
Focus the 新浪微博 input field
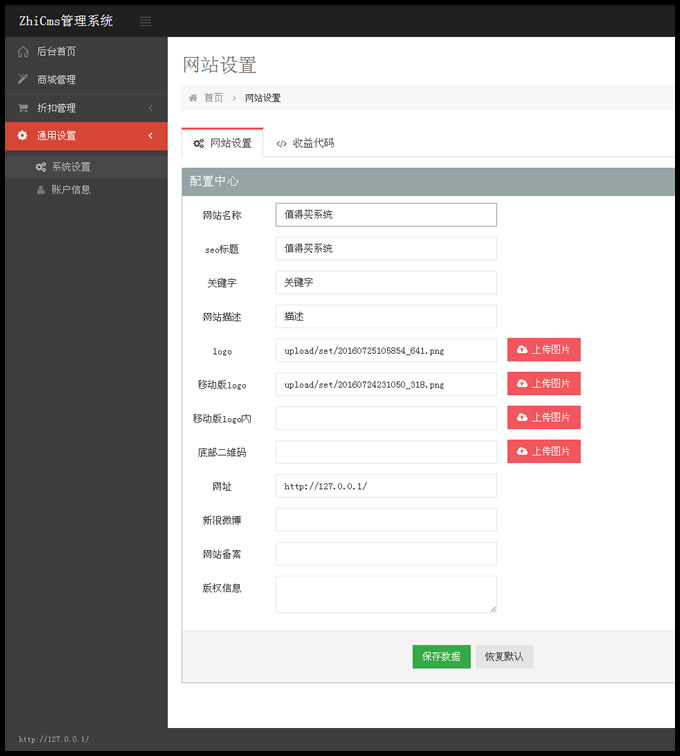tap(386, 520)
